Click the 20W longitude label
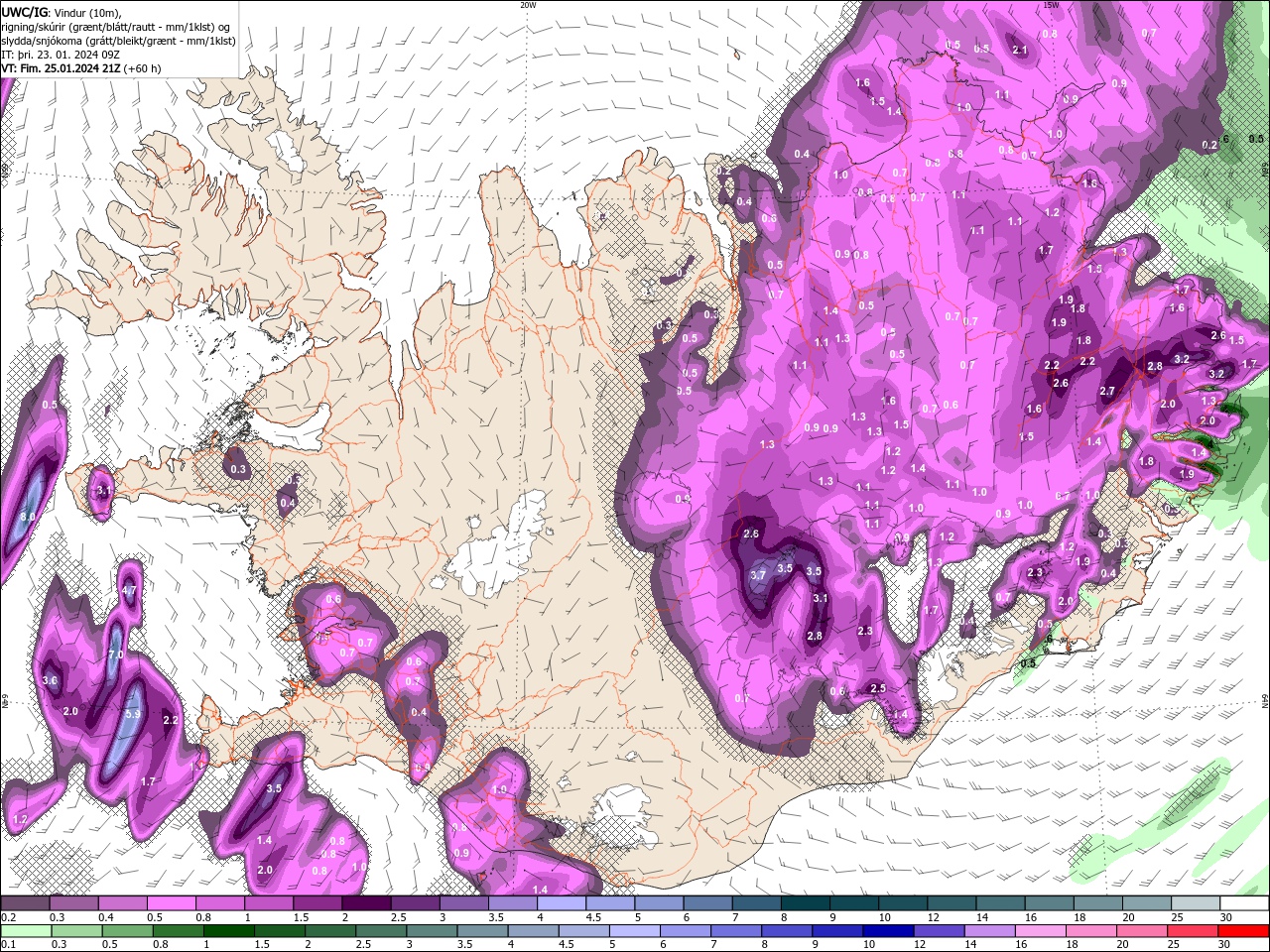 pyautogui.click(x=528, y=5)
